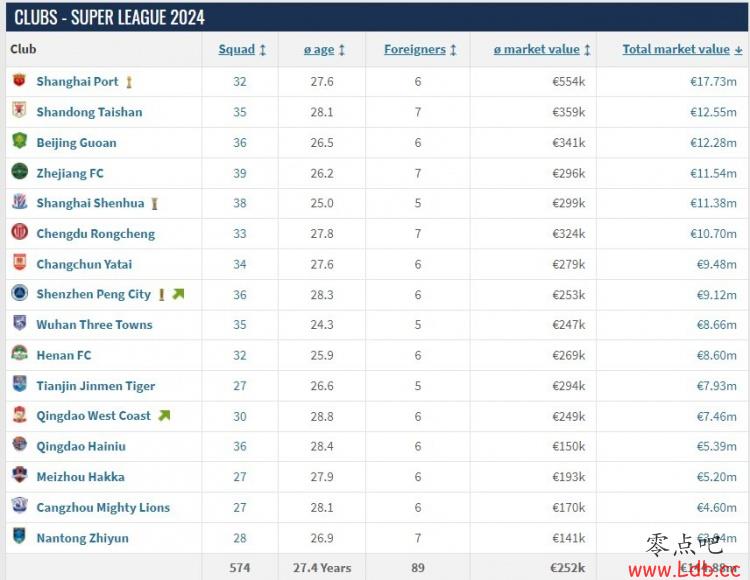
Task: Open the Wuhan Three Towns club link
Action: [x=94, y=325]
